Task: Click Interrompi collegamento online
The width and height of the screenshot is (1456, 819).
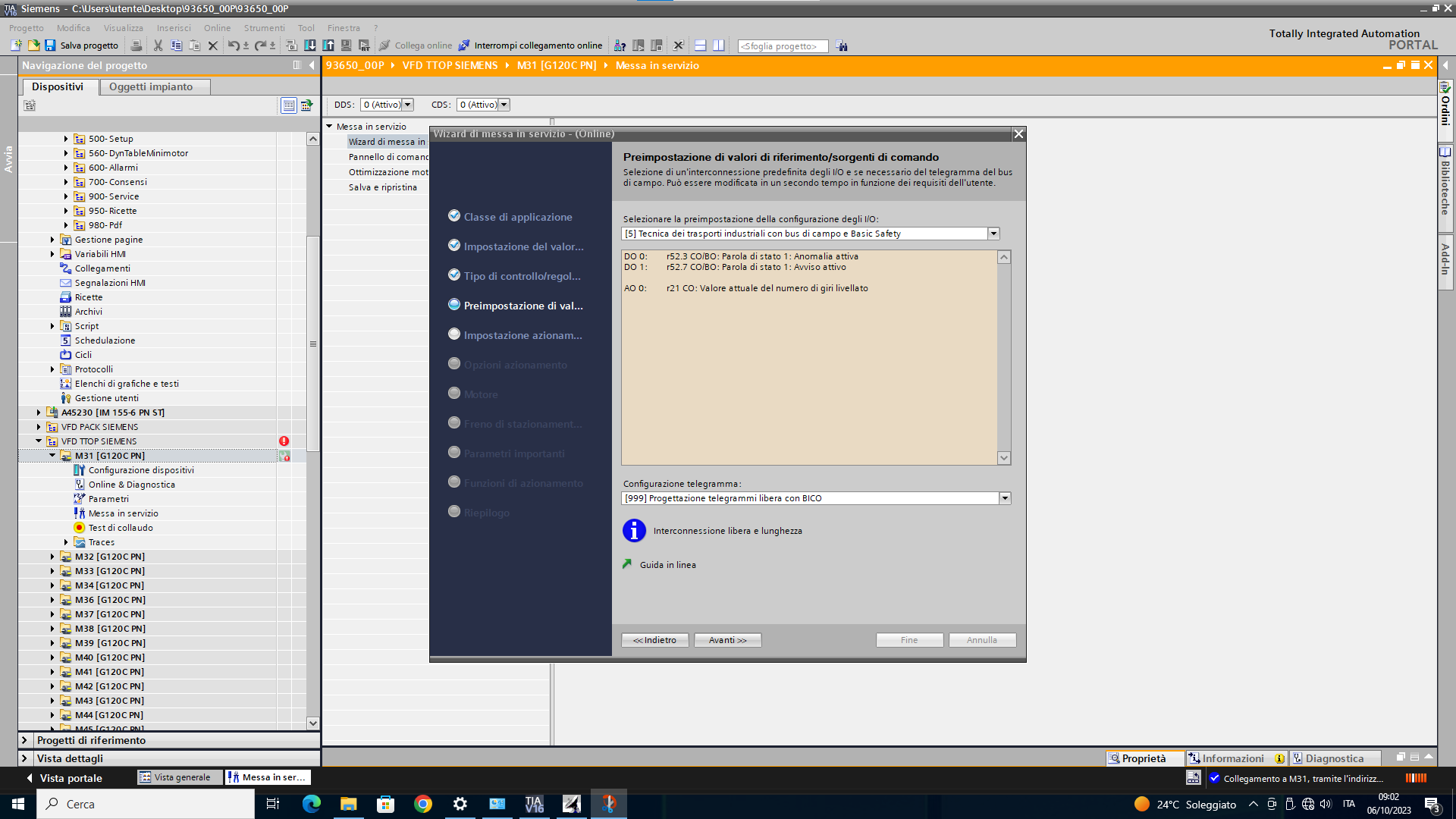Action: (530, 45)
